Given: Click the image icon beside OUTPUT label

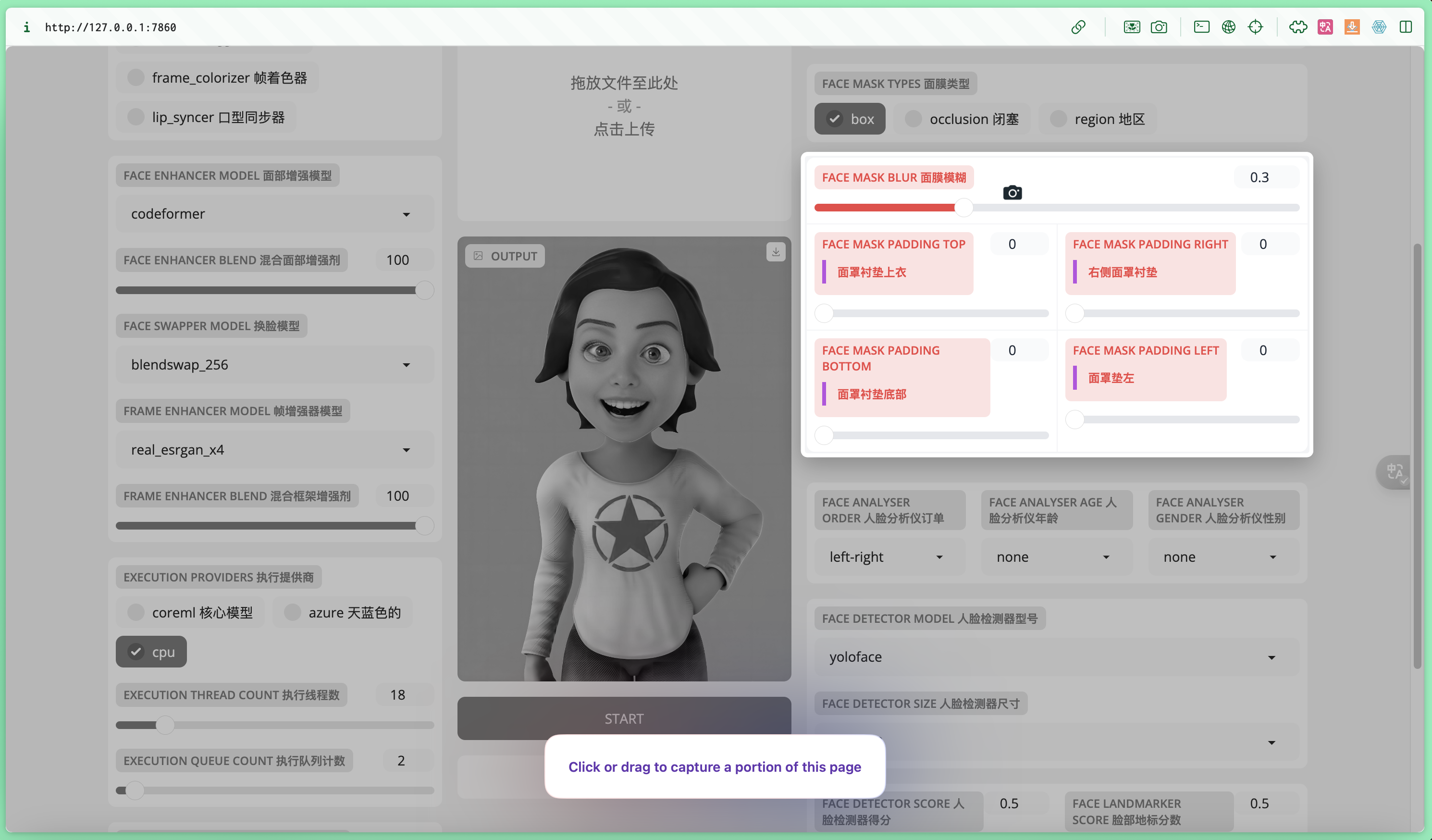Looking at the screenshot, I should (x=479, y=256).
